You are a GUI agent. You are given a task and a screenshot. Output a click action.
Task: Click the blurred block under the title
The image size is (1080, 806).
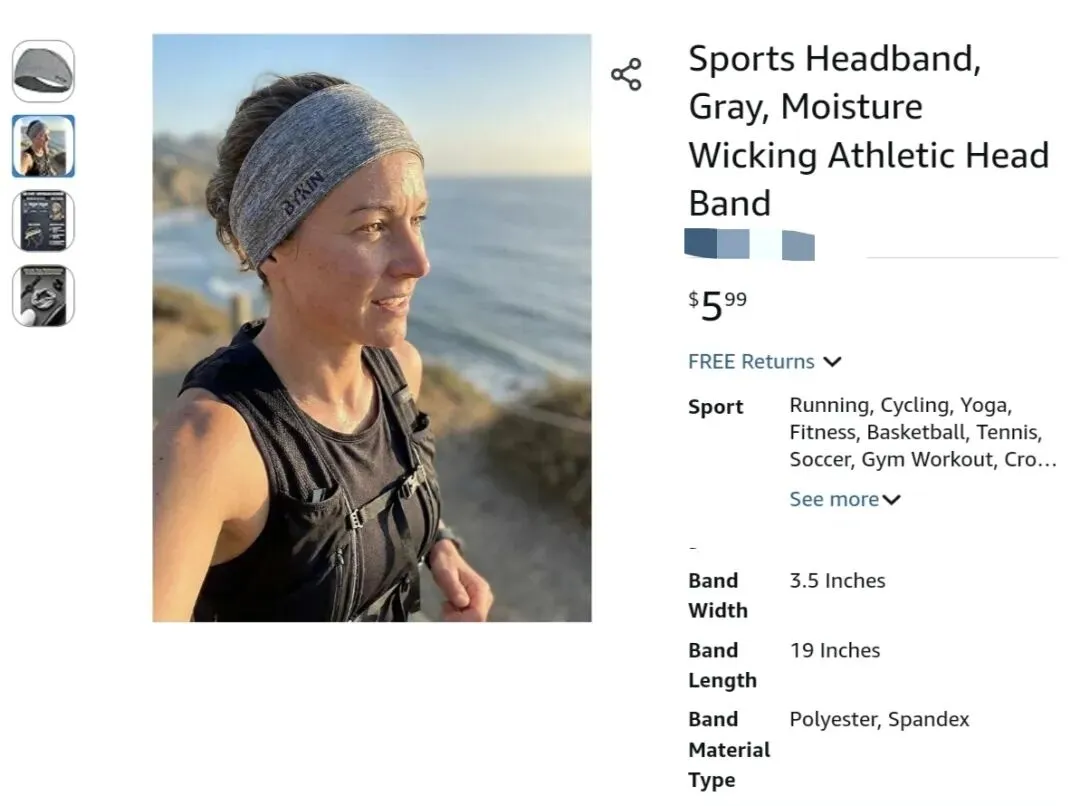coord(749,244)
